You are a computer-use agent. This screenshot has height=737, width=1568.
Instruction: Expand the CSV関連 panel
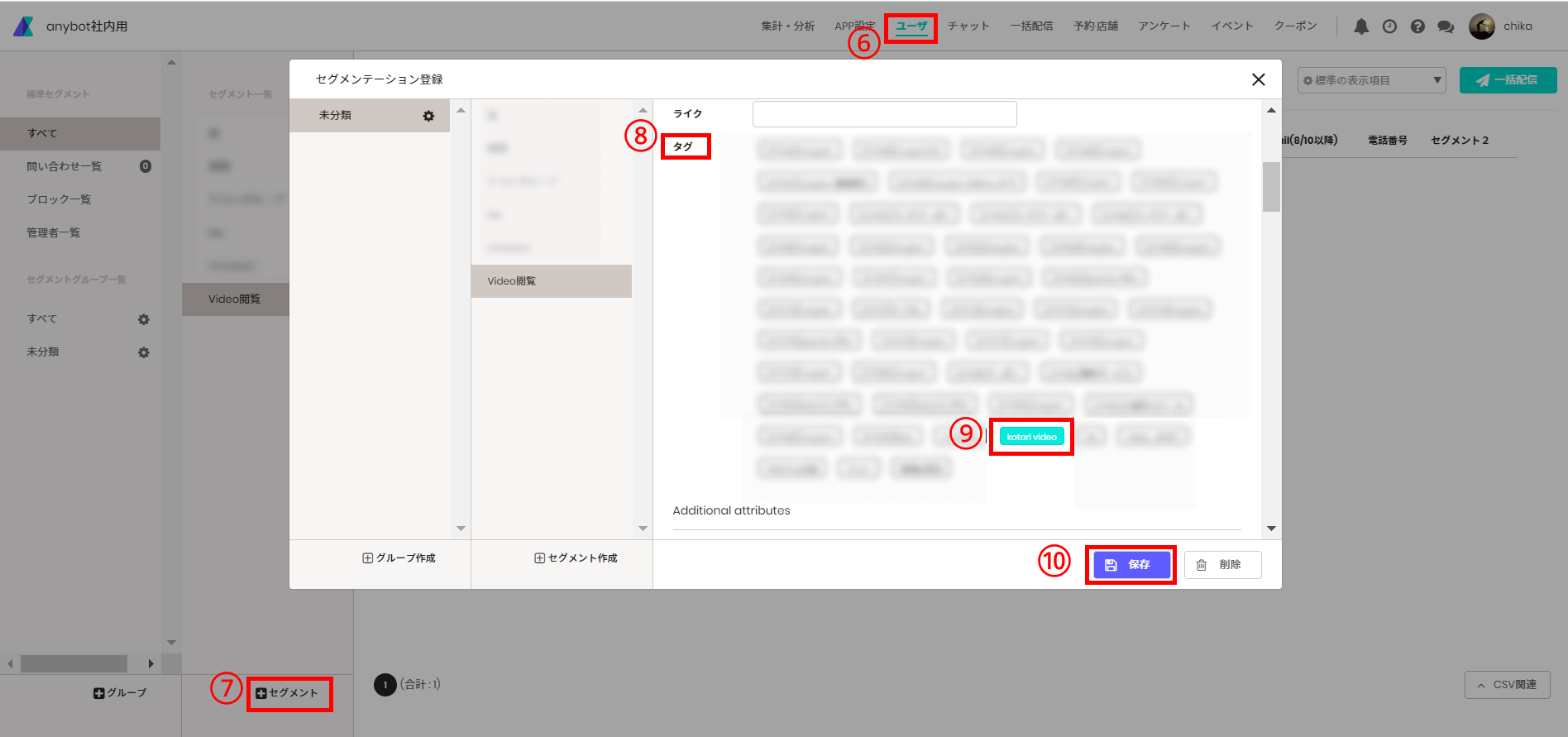(1507, 685)
